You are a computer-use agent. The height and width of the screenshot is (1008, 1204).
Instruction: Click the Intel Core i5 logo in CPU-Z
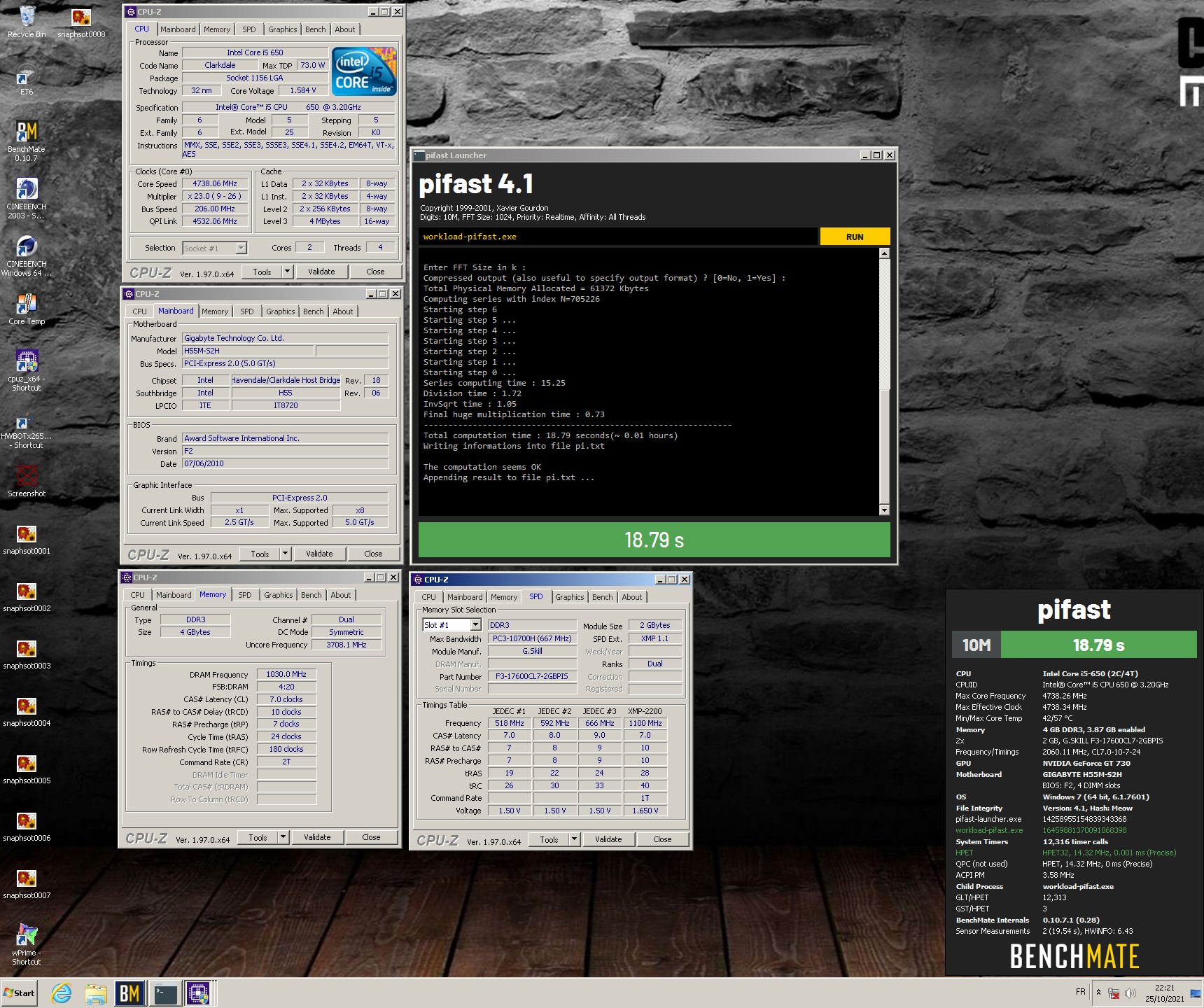tap(364, 71)
